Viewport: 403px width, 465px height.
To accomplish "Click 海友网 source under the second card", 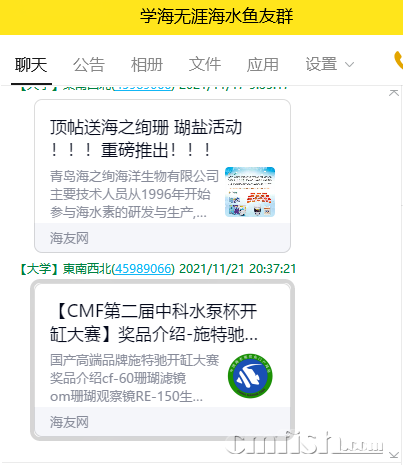I will point(69,422).
